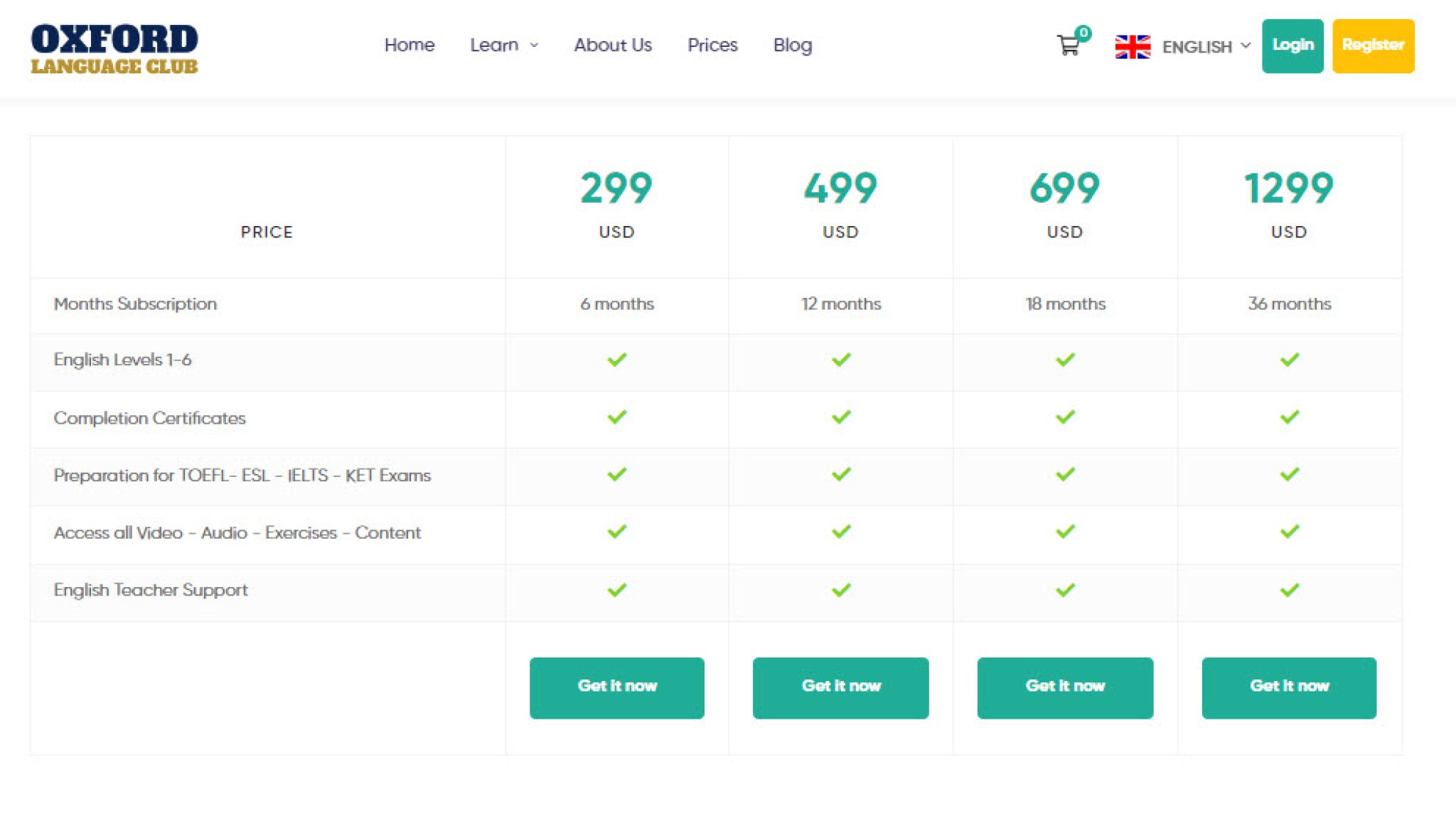Buy the 1299 USD 36-month plan
Viewport: 1456px width, 816px height.
pos(1289,687)
